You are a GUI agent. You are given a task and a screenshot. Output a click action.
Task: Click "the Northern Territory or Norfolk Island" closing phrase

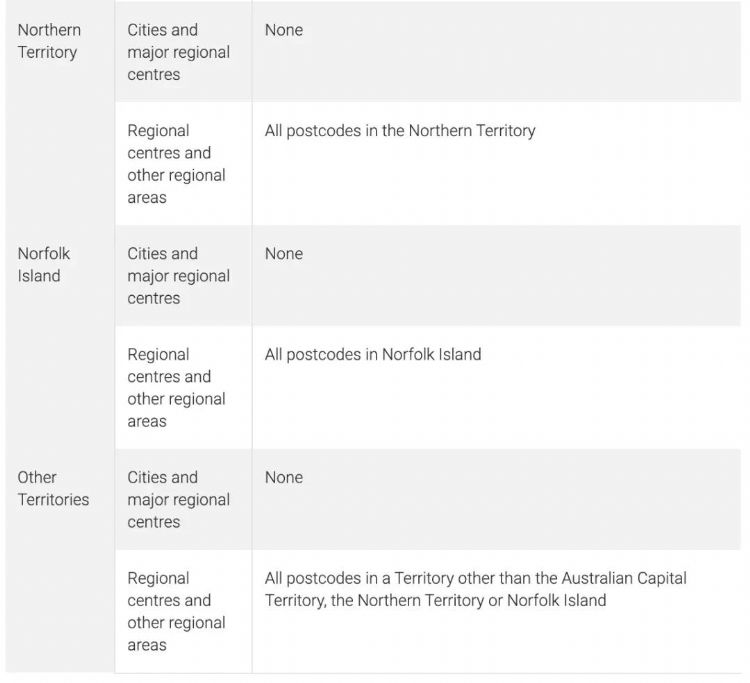470,600
